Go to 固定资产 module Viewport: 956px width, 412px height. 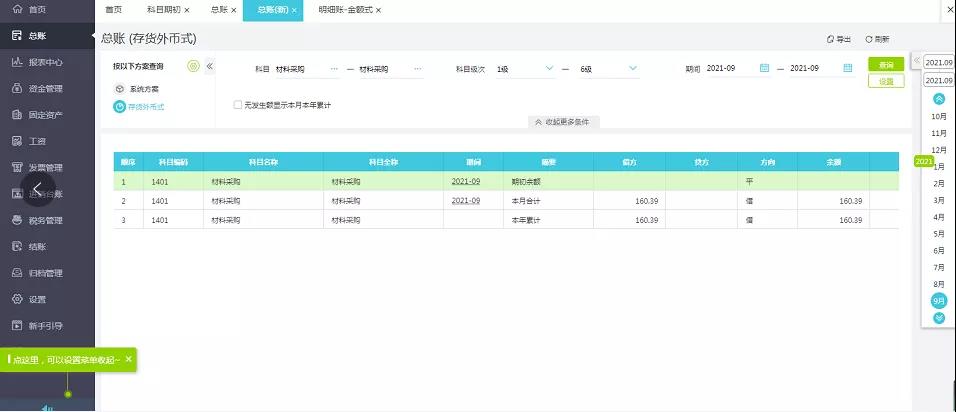tap(45, 114)
